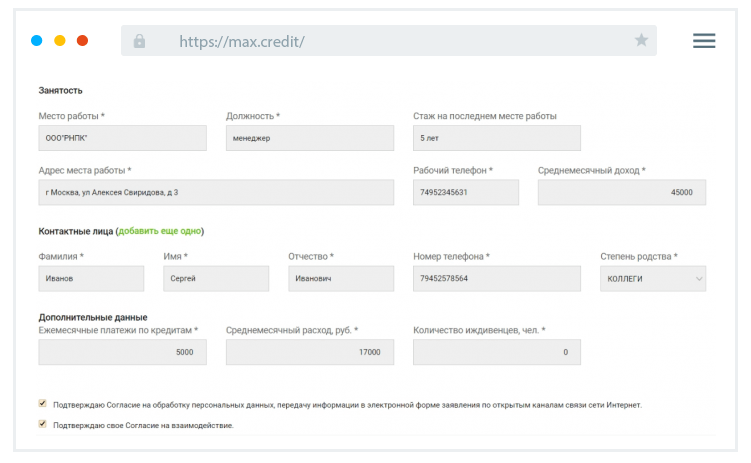Select the Номер телефона contact field
The height and width of the screenshot is (463, 751).
tap(497, 278)
